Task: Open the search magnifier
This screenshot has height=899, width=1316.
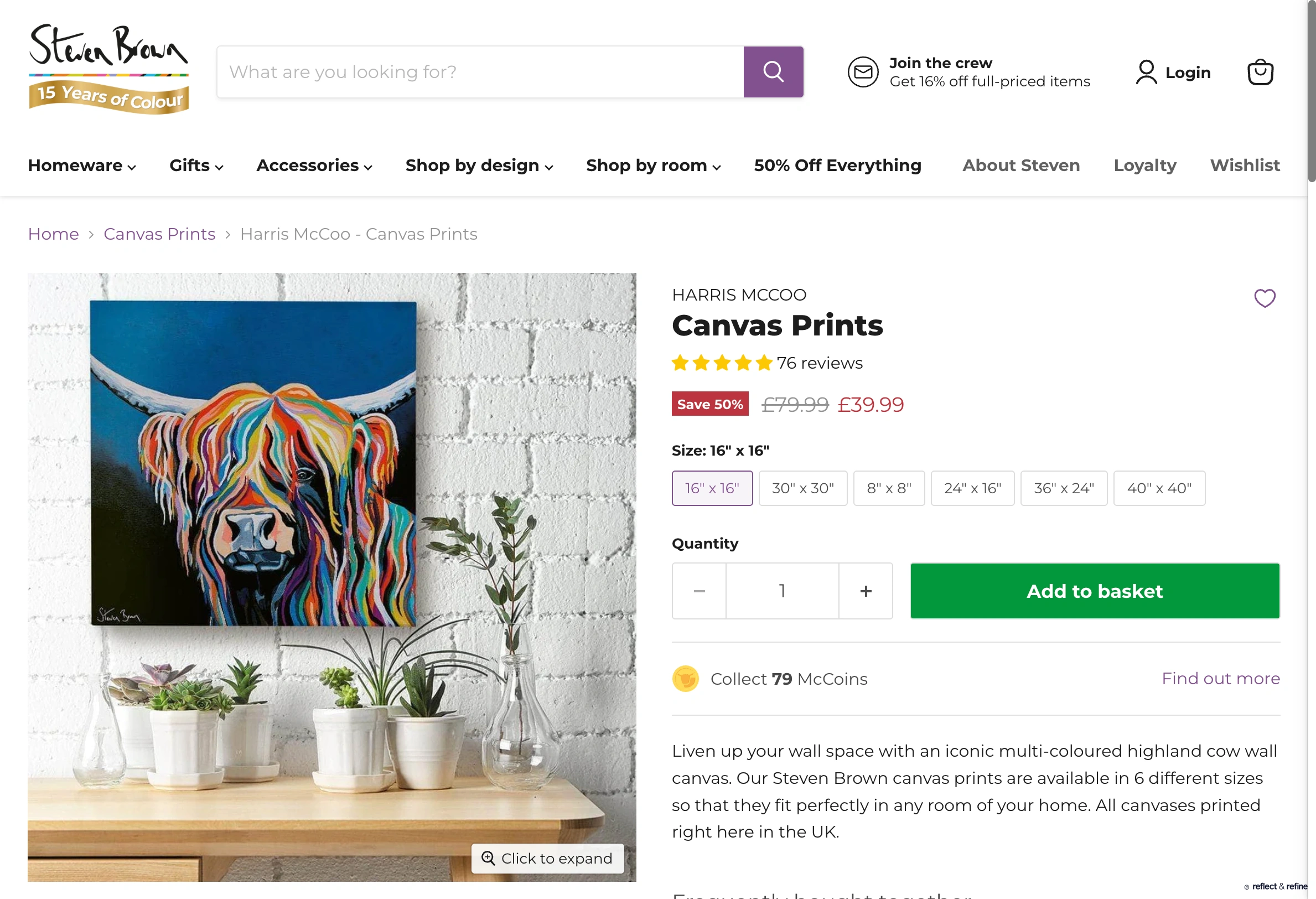Action: coord(773,71)
